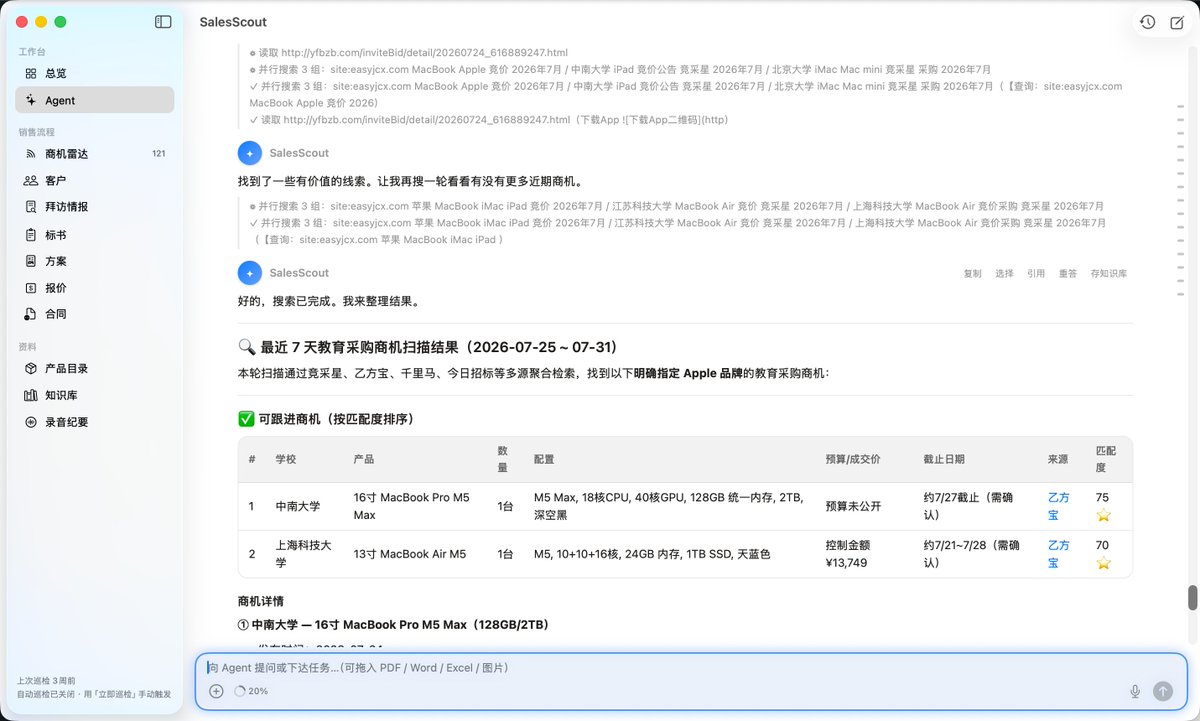Send message with arrow button
Image resolution: width=1200 pixels, height=721 pixels.
pos(1162,691)
